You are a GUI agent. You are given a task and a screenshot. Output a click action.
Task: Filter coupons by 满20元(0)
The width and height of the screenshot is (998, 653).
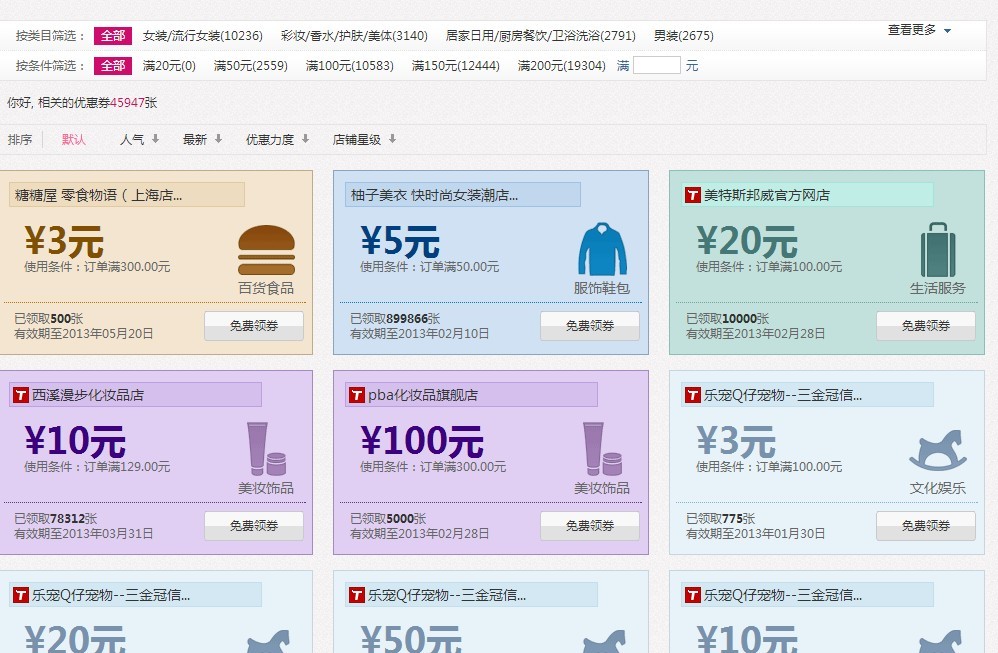coord(169,66)
